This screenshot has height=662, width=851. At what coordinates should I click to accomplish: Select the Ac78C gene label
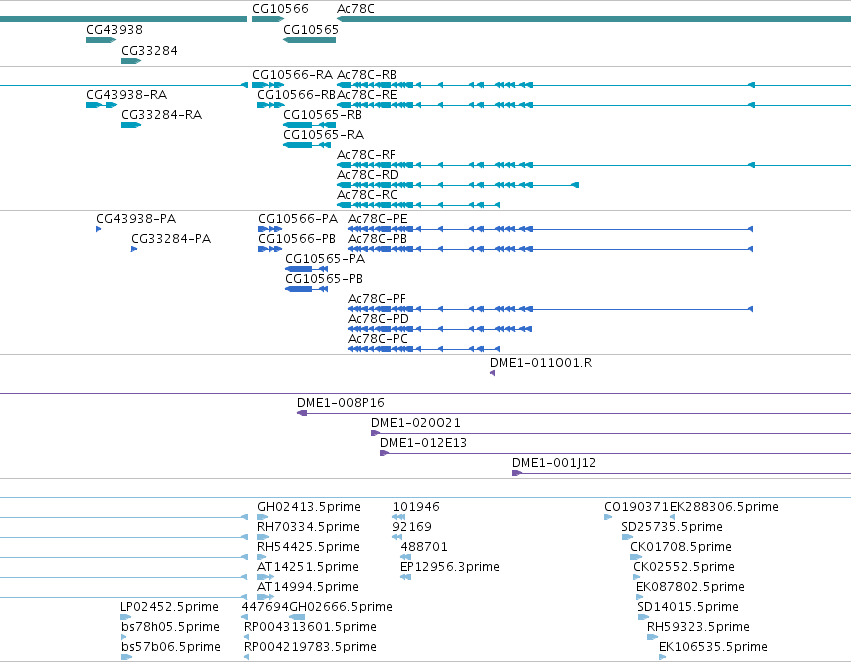tap(355, 9)
